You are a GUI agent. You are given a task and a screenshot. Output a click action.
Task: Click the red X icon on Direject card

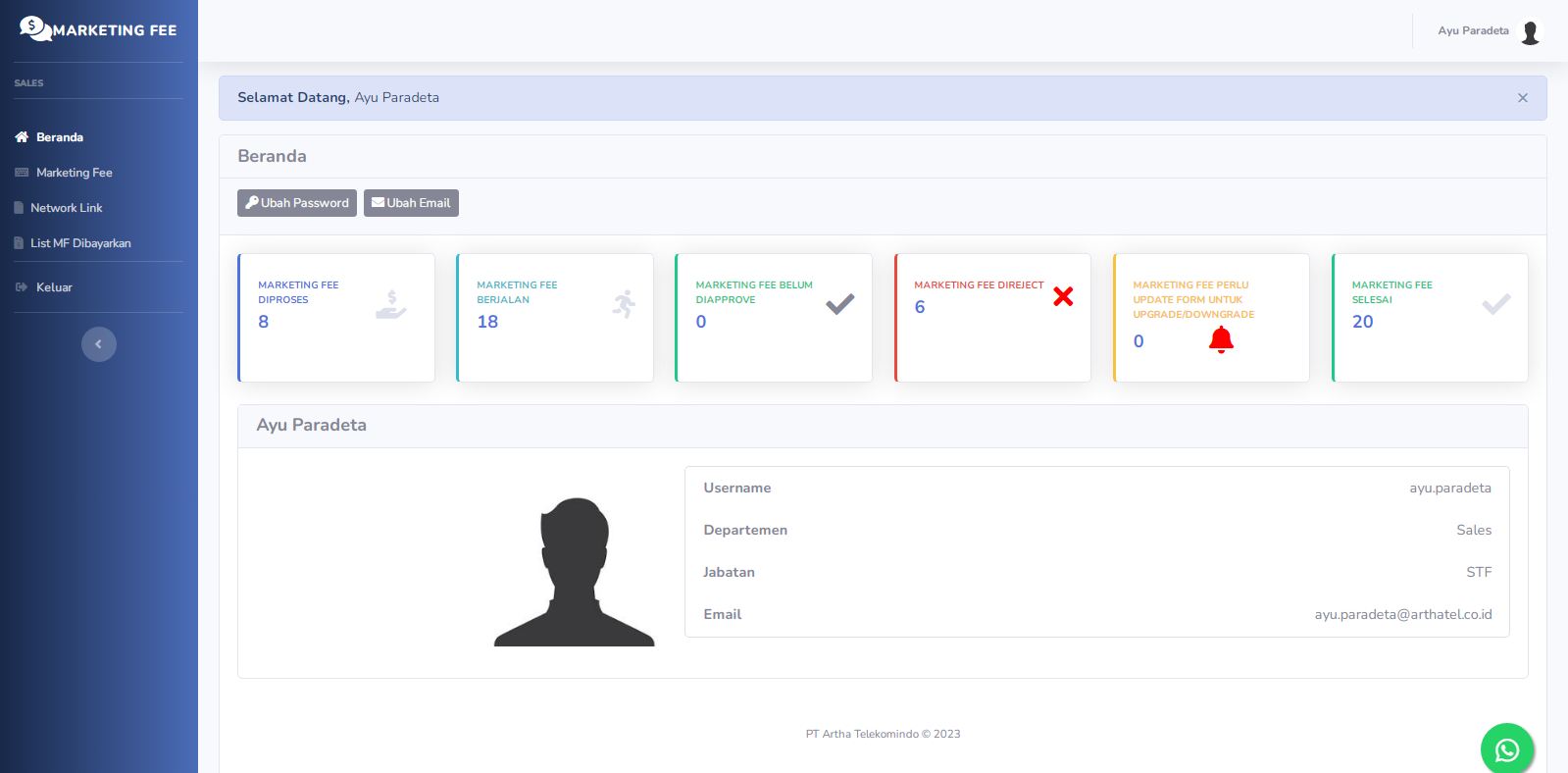pyautogui.click(x=1062, y=296)
